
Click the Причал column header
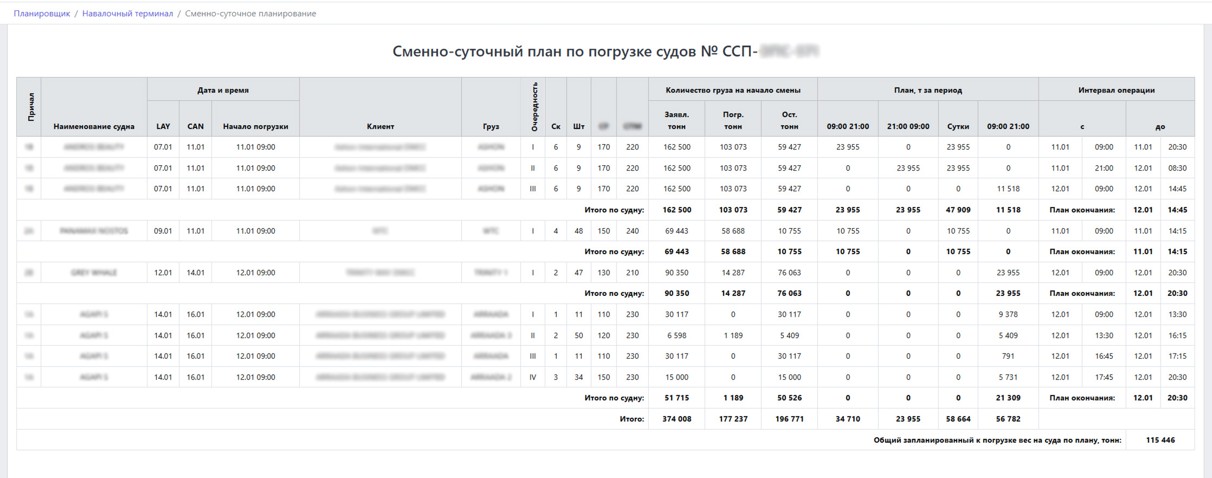[29, 107]
